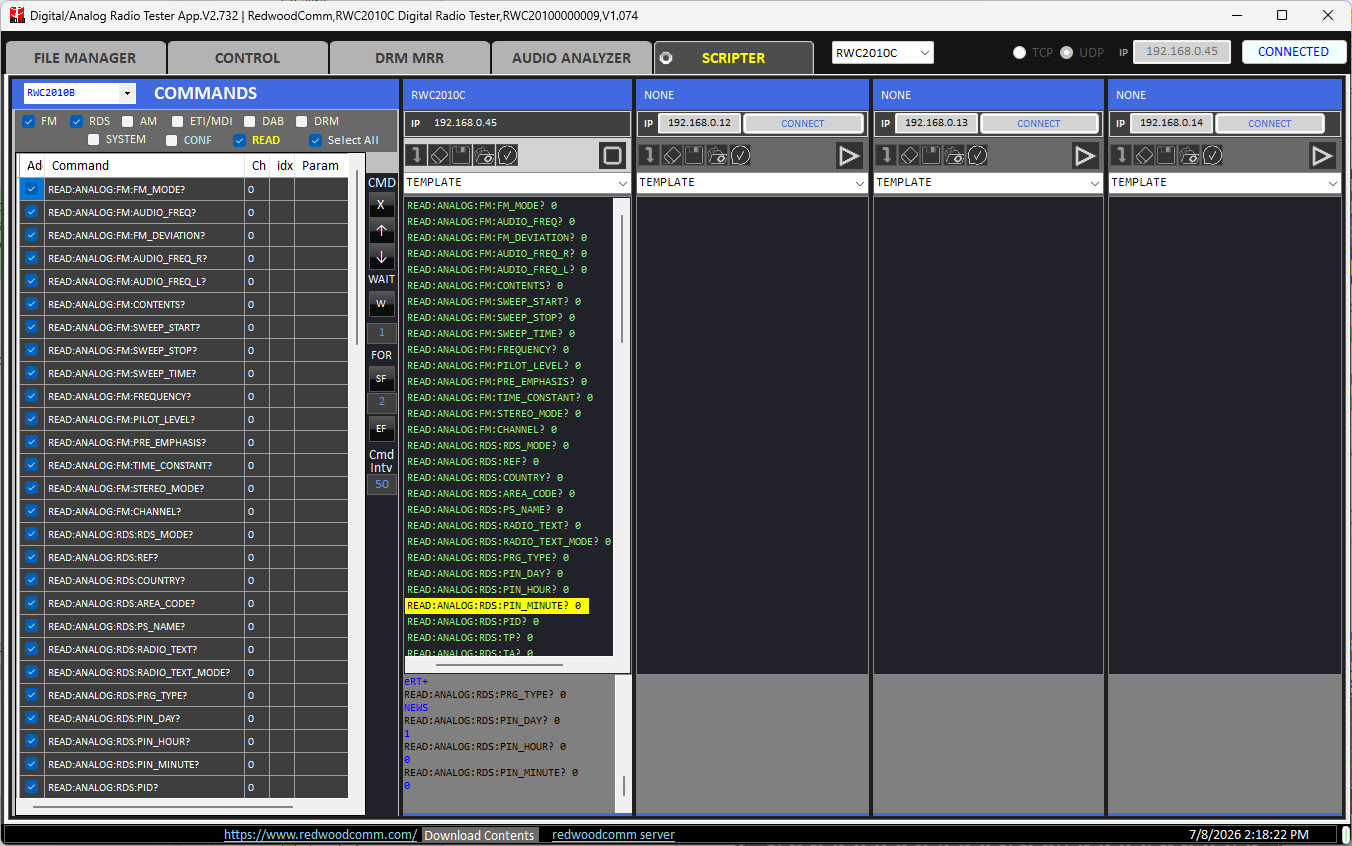This screenshot has width=1352, height=846.
Task: Click the checkmark icon in the 192.168.0.13 panel
Action: [978, 155]
